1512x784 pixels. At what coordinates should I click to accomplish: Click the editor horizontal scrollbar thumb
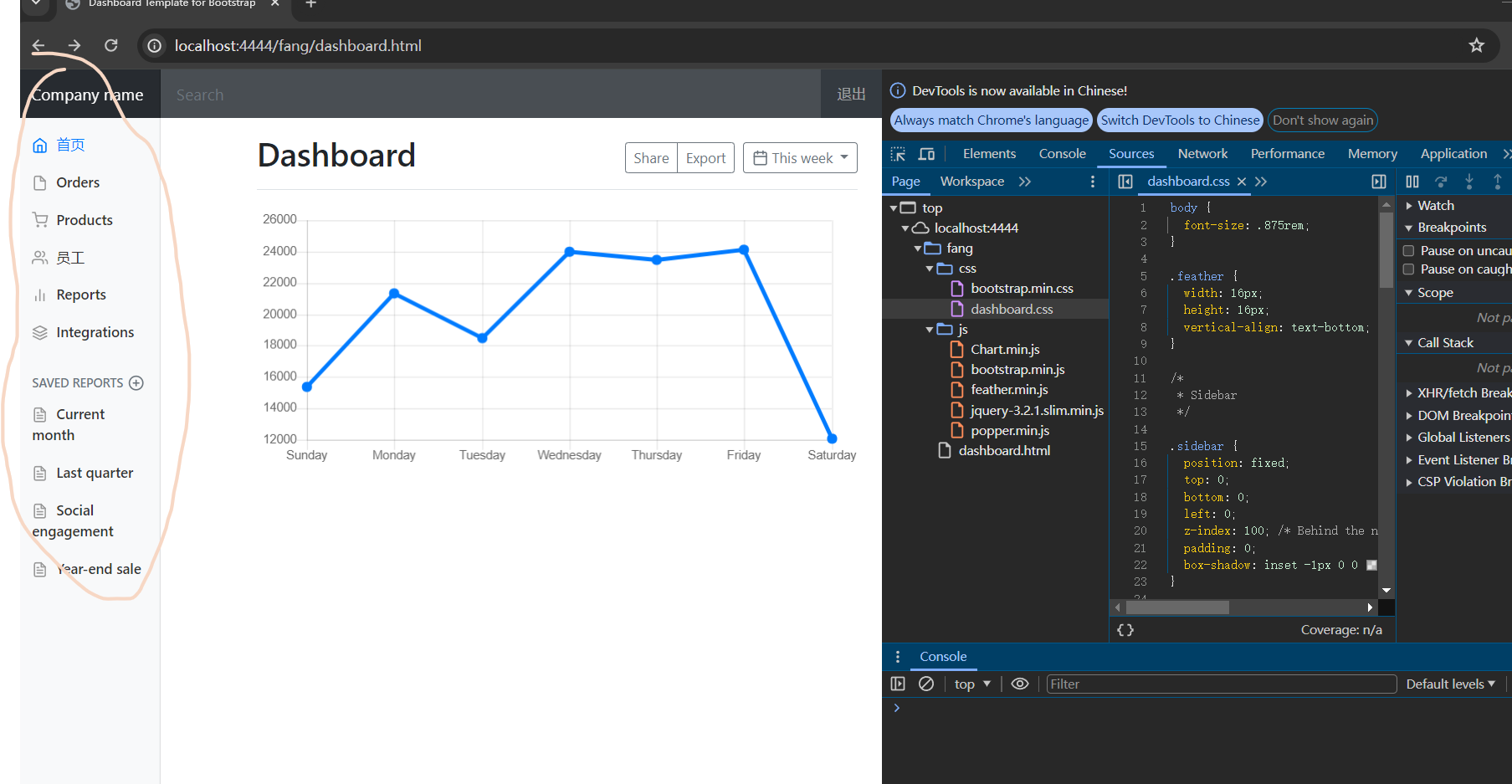pos(1178,607)
